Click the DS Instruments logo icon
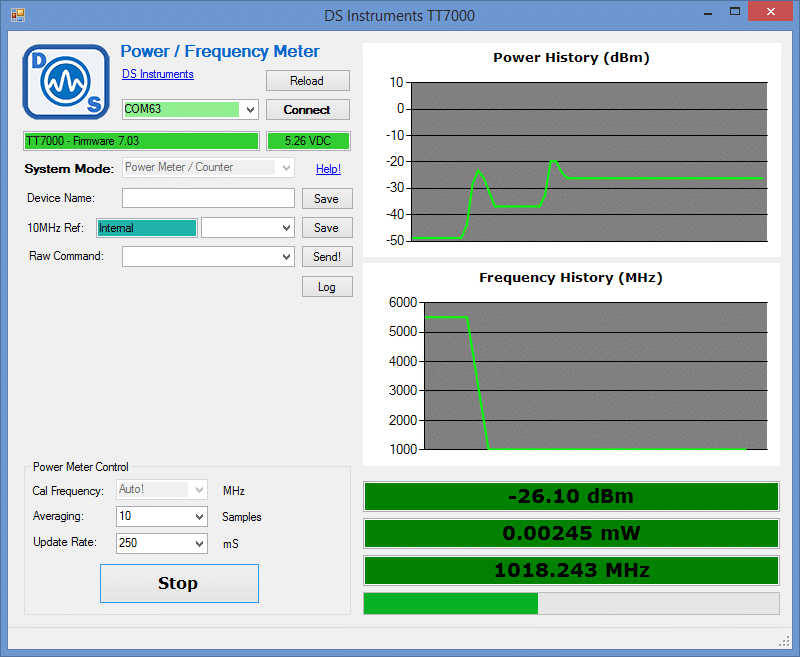Viewport: 800px width, 657px height. click(66, 82)
